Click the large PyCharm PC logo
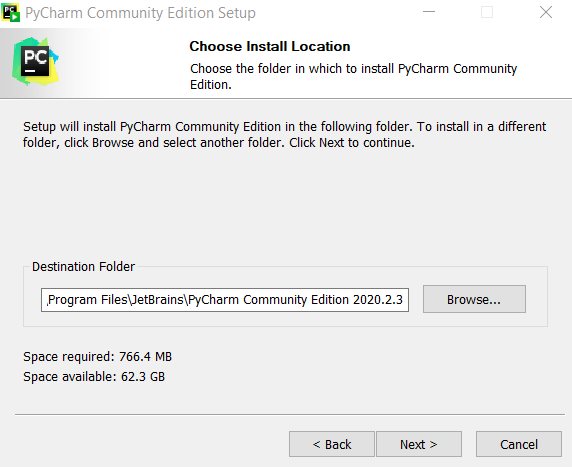 point(35,61)
